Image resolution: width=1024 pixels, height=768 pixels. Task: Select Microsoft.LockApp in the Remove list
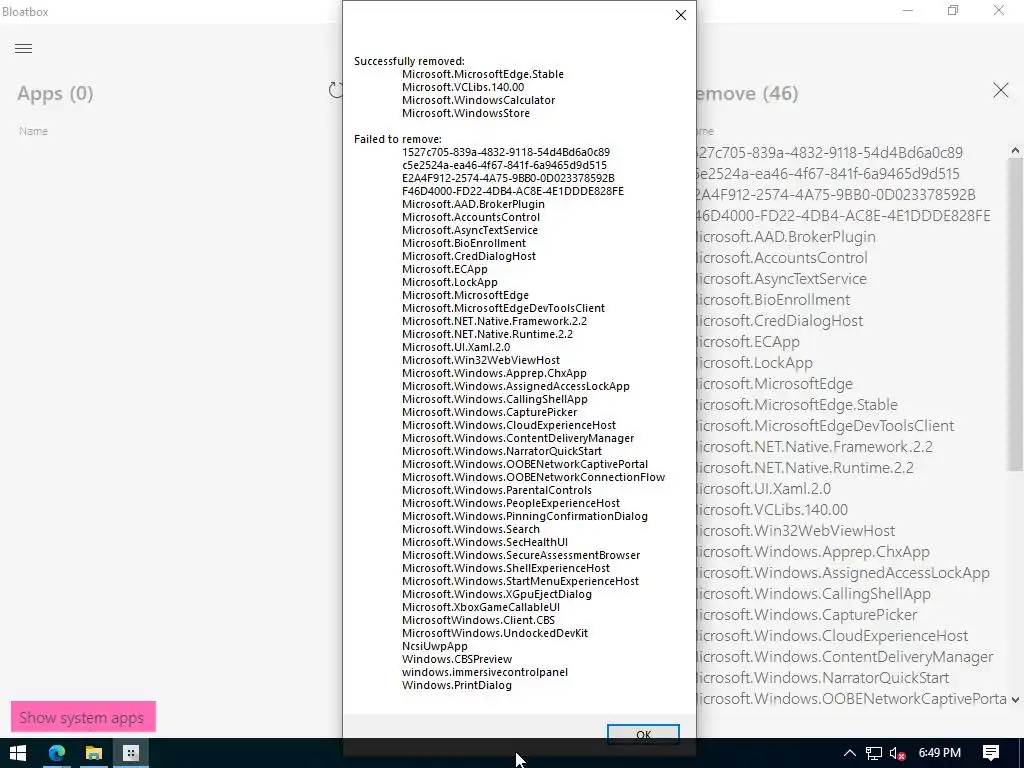(755, 362)
